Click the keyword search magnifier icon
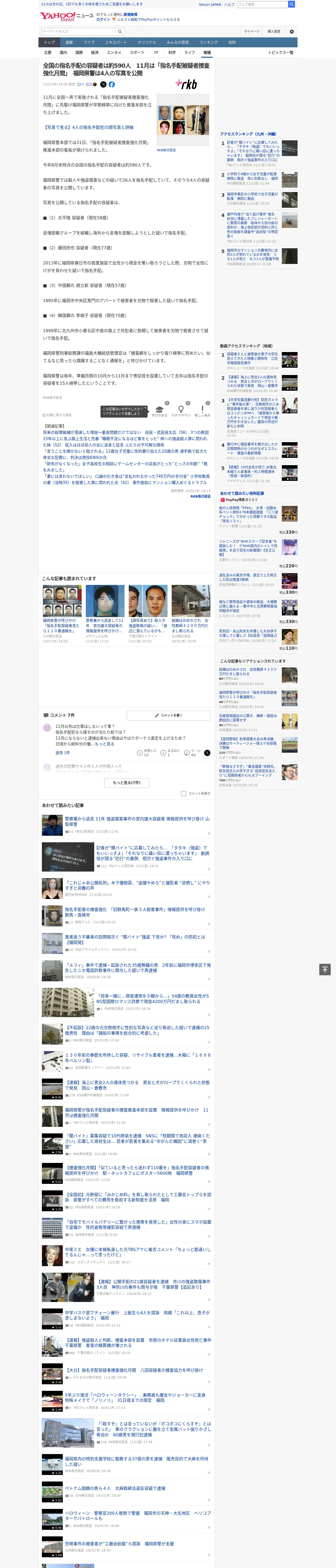The image size is (336, 1568). (x=120, y=32)
